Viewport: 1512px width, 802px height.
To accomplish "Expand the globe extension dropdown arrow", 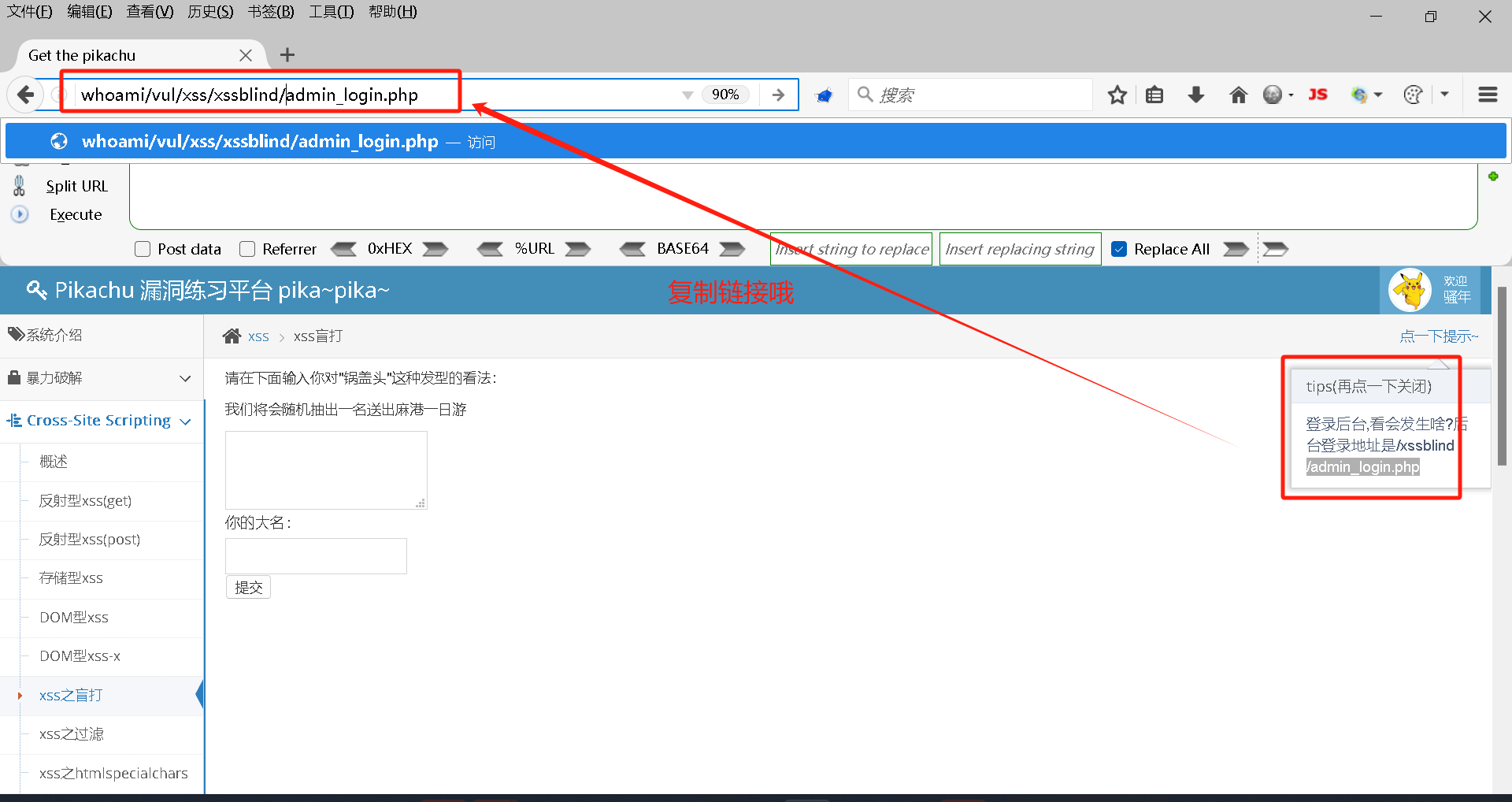I will [x=1291, y=95].
